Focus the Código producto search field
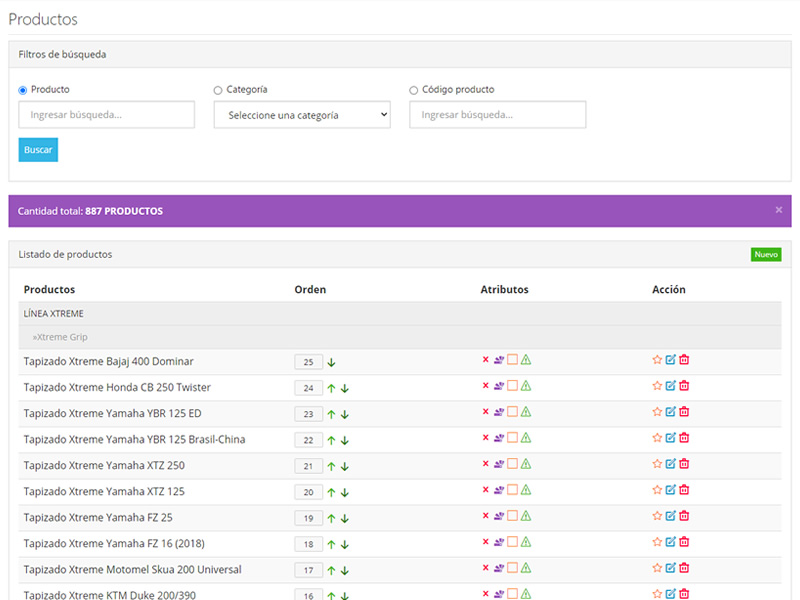Image resolution: width=800 pixels, height=600 pixels. (x=497, y=115)
